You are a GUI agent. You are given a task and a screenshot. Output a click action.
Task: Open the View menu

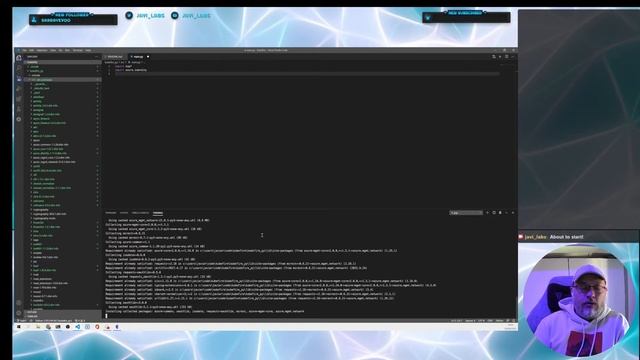pyautogui.click(x=53, y=50)
